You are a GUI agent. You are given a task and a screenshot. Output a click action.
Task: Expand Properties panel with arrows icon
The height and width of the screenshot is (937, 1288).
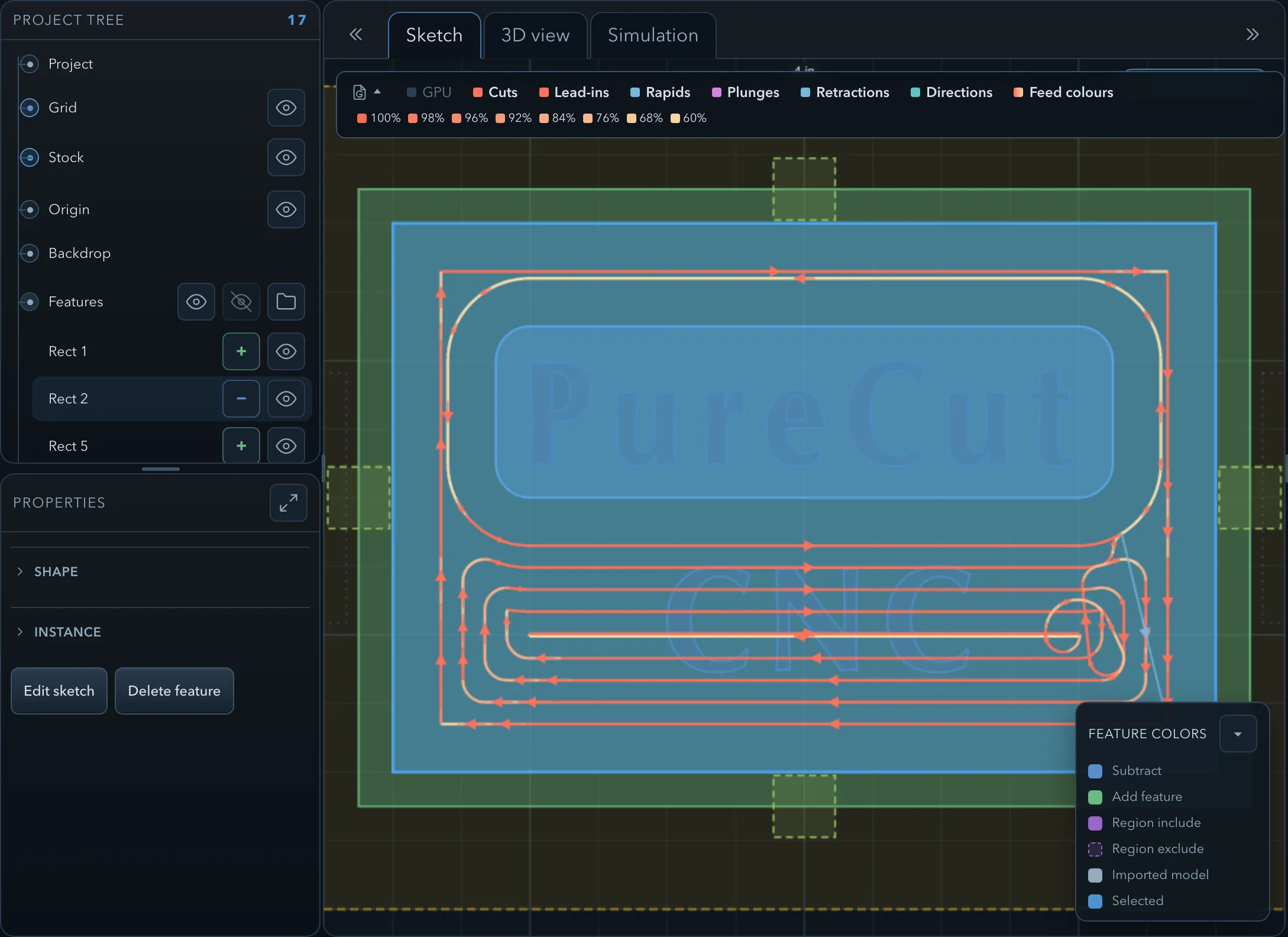click(289, 503)
